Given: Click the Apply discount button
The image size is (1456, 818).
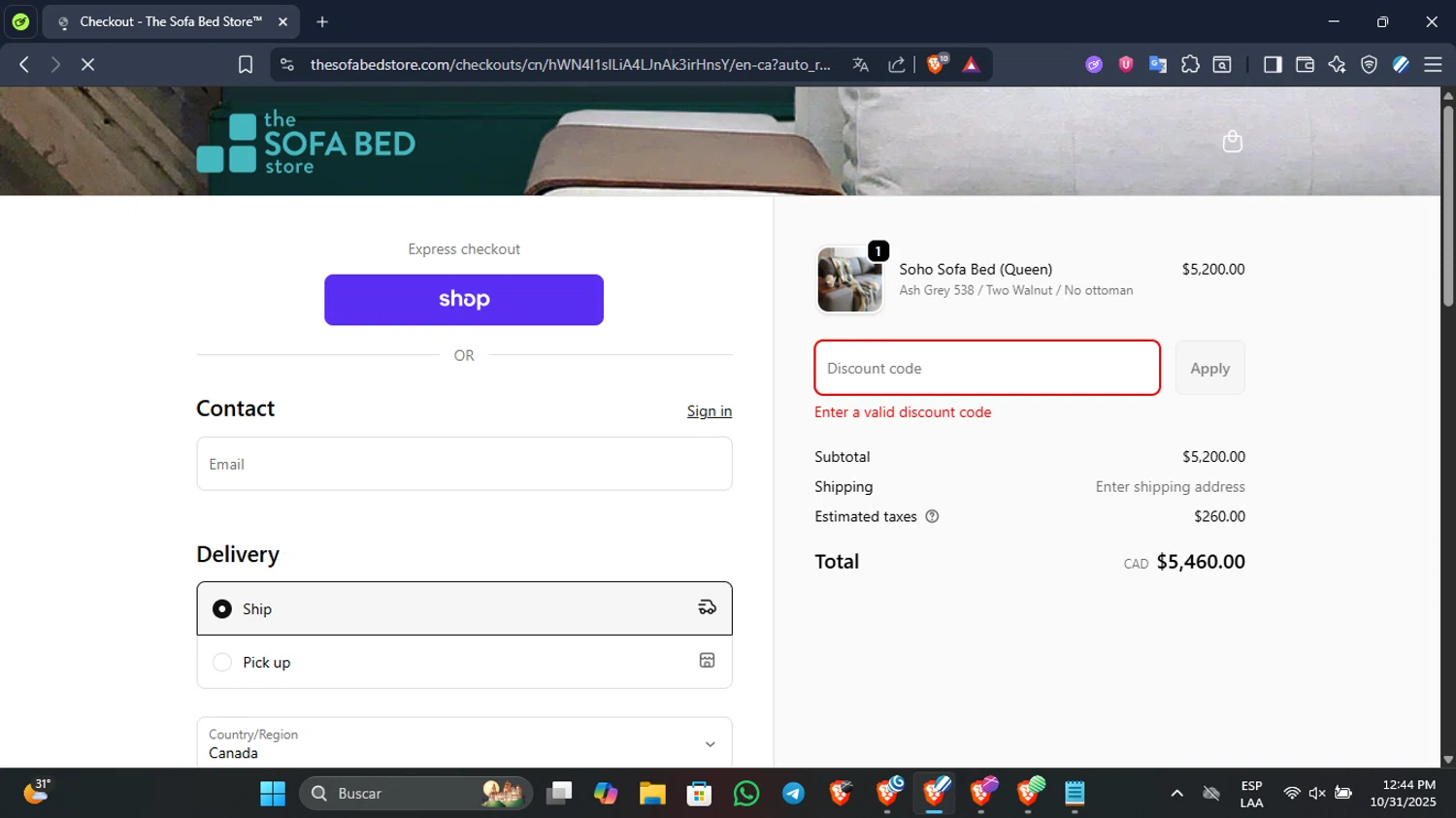Looking at the screenshot, I should 1209,368.
